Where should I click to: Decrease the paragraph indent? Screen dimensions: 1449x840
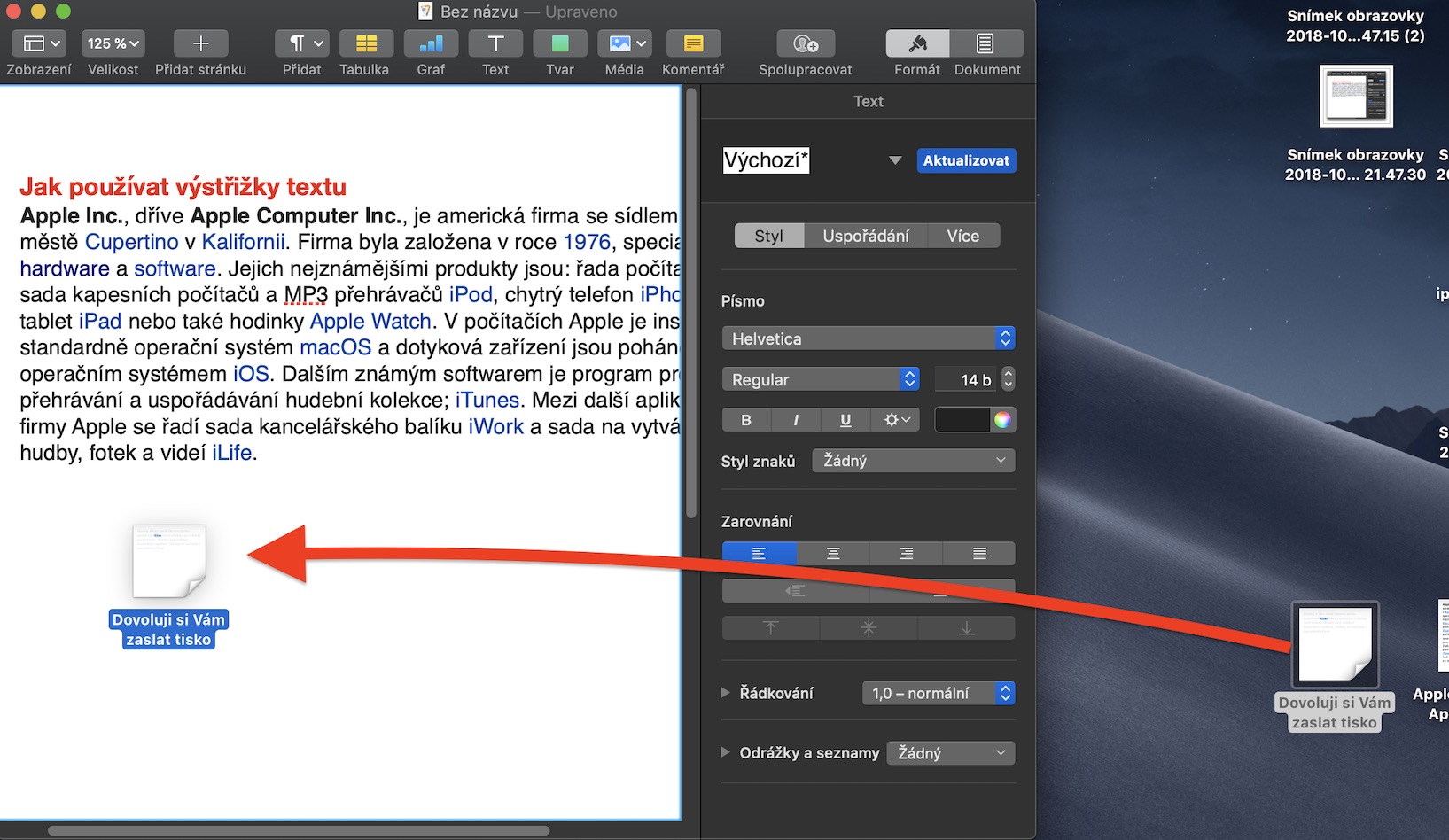point(795,591)
